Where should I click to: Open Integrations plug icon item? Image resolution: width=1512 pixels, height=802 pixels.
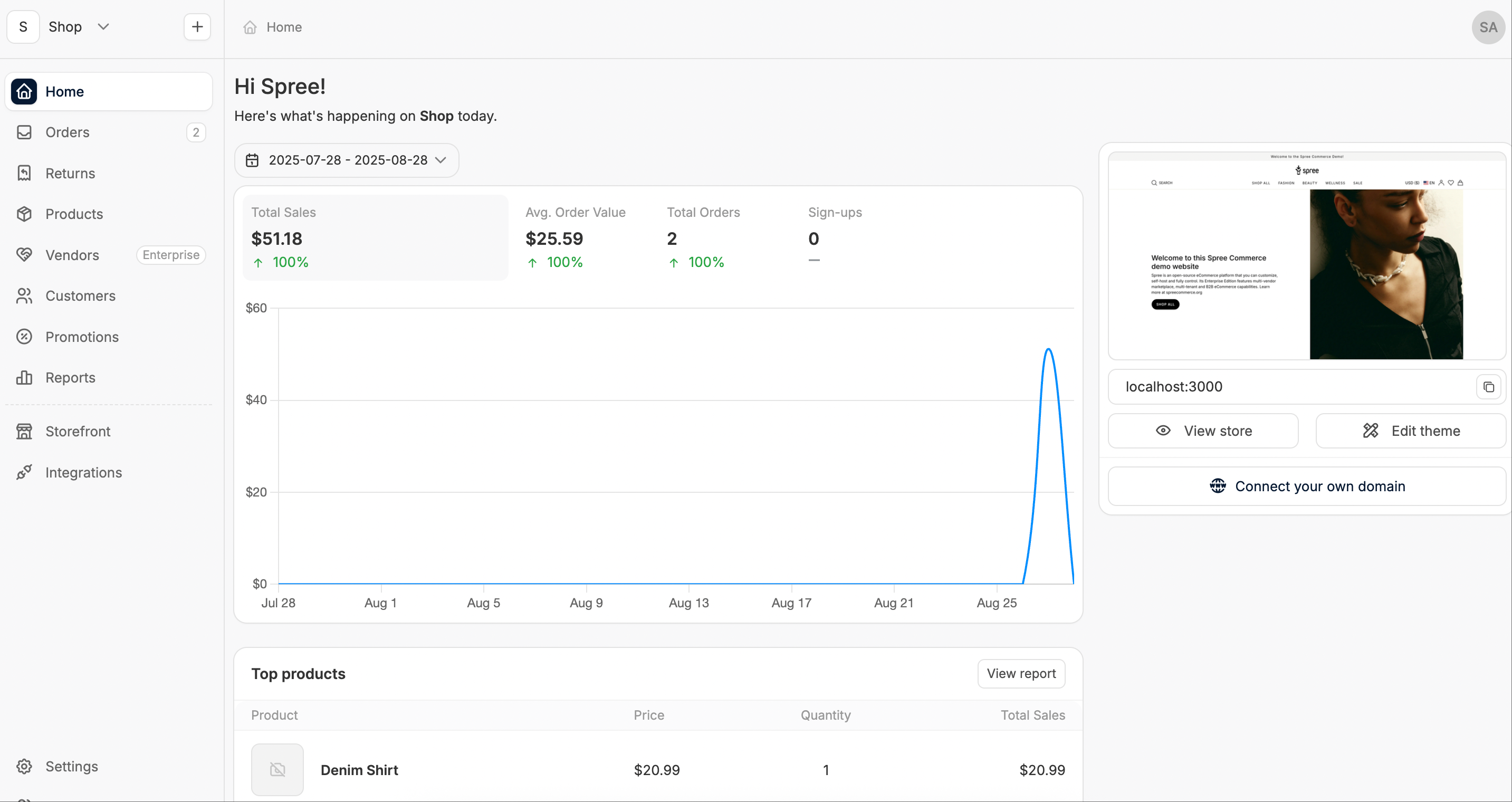(x=24, y=472)
